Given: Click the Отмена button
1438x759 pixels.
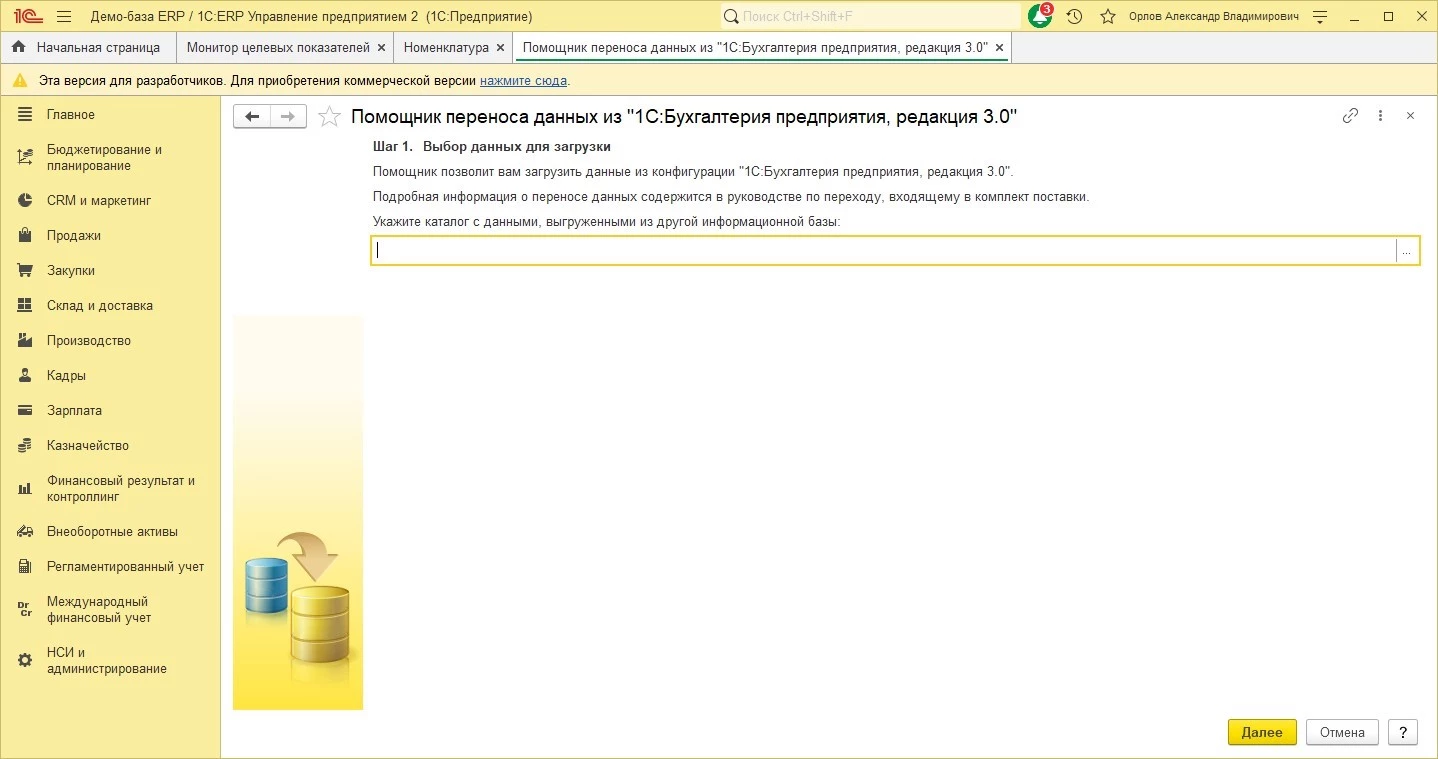Looking at the screenshot, I should click(1342, 732).
